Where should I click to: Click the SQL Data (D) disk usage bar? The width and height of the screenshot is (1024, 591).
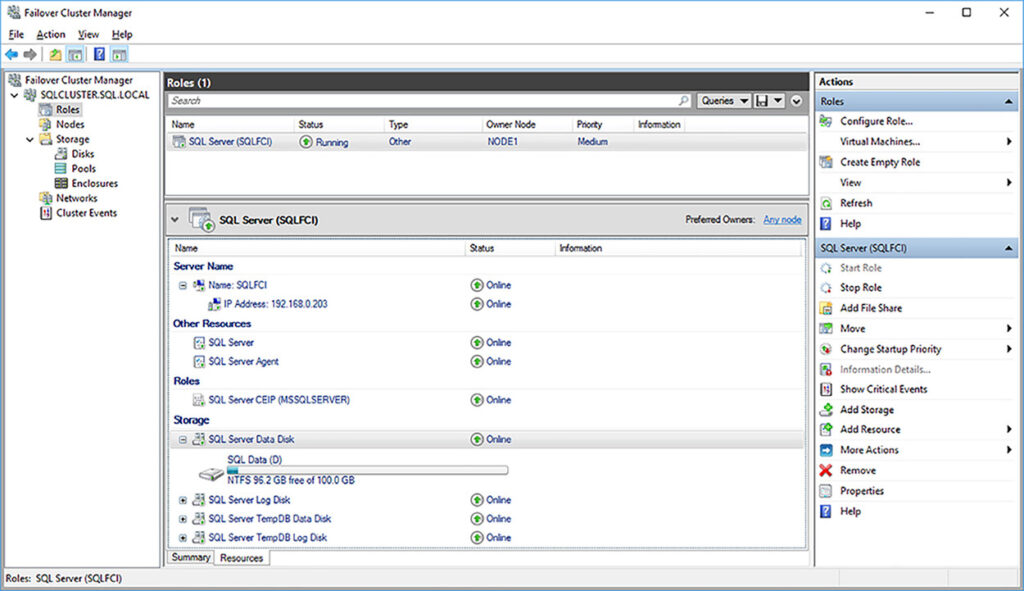point(368,470)
